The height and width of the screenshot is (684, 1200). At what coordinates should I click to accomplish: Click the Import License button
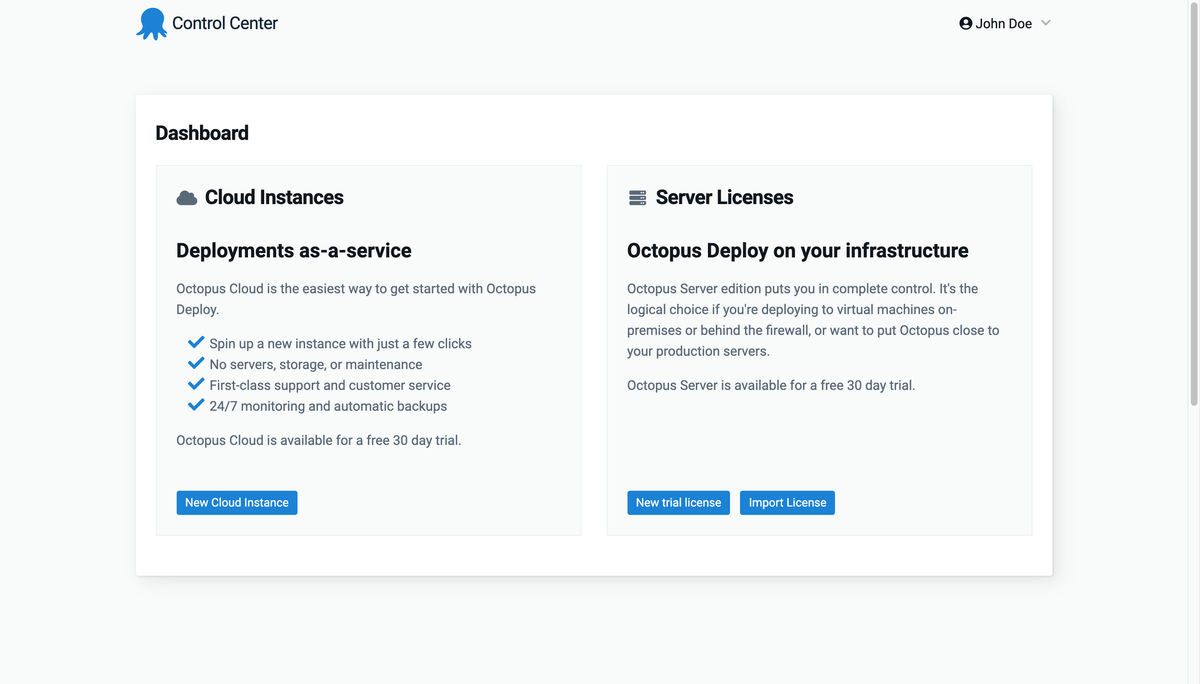787,502
